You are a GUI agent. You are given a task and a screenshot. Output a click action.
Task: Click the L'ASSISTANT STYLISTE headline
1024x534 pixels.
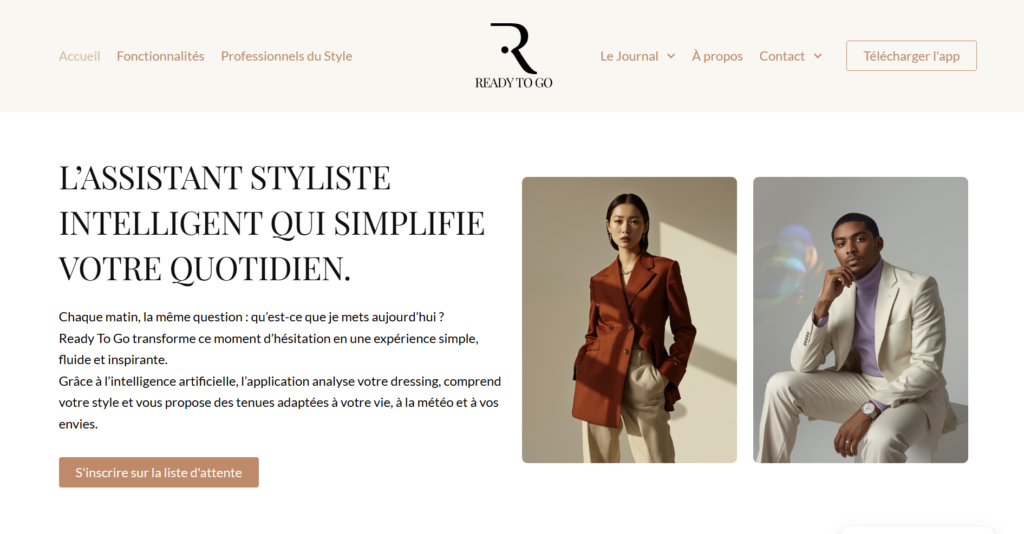click(272, 223)
